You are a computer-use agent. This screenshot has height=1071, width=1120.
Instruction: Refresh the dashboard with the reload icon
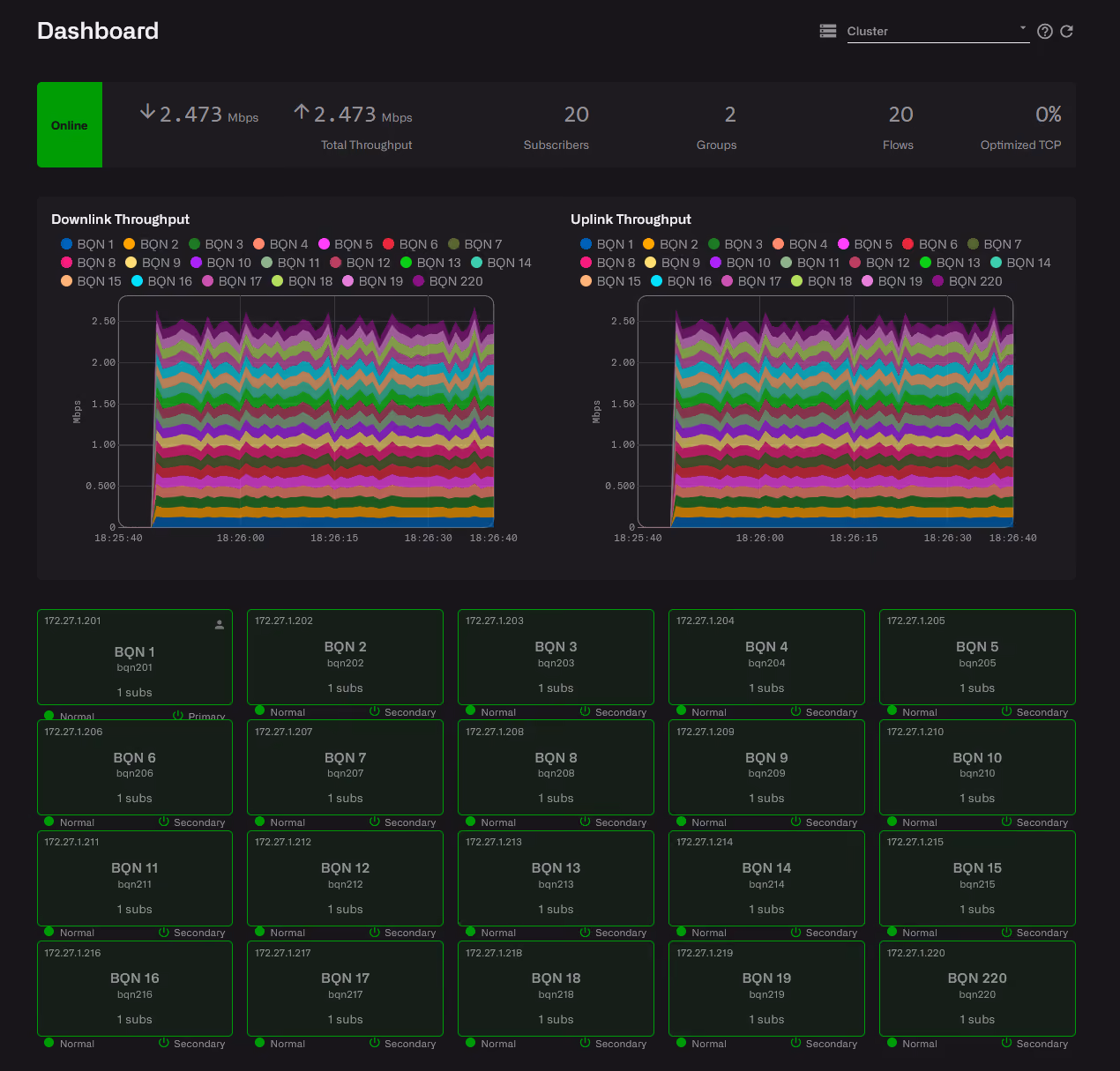[1066, 31]
